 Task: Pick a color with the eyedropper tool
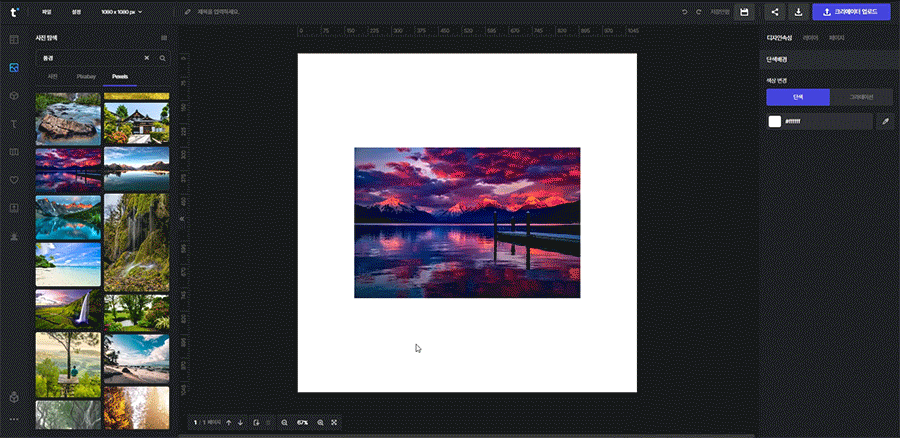click(x=884, y=121)
